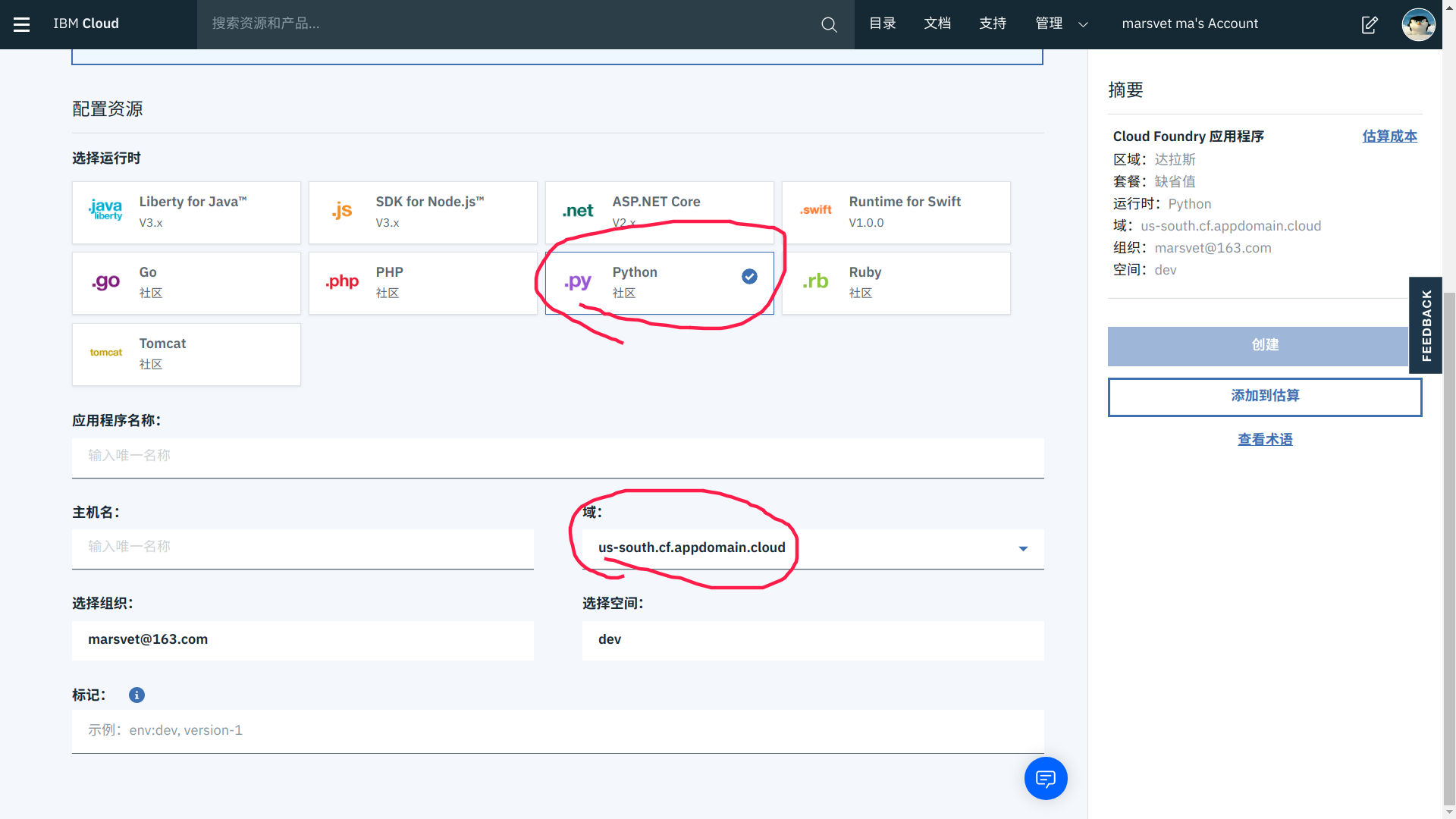1456x819 pixels.
Task: Open the 查看术语 view terms link
Action: (x=1265, y=440)
